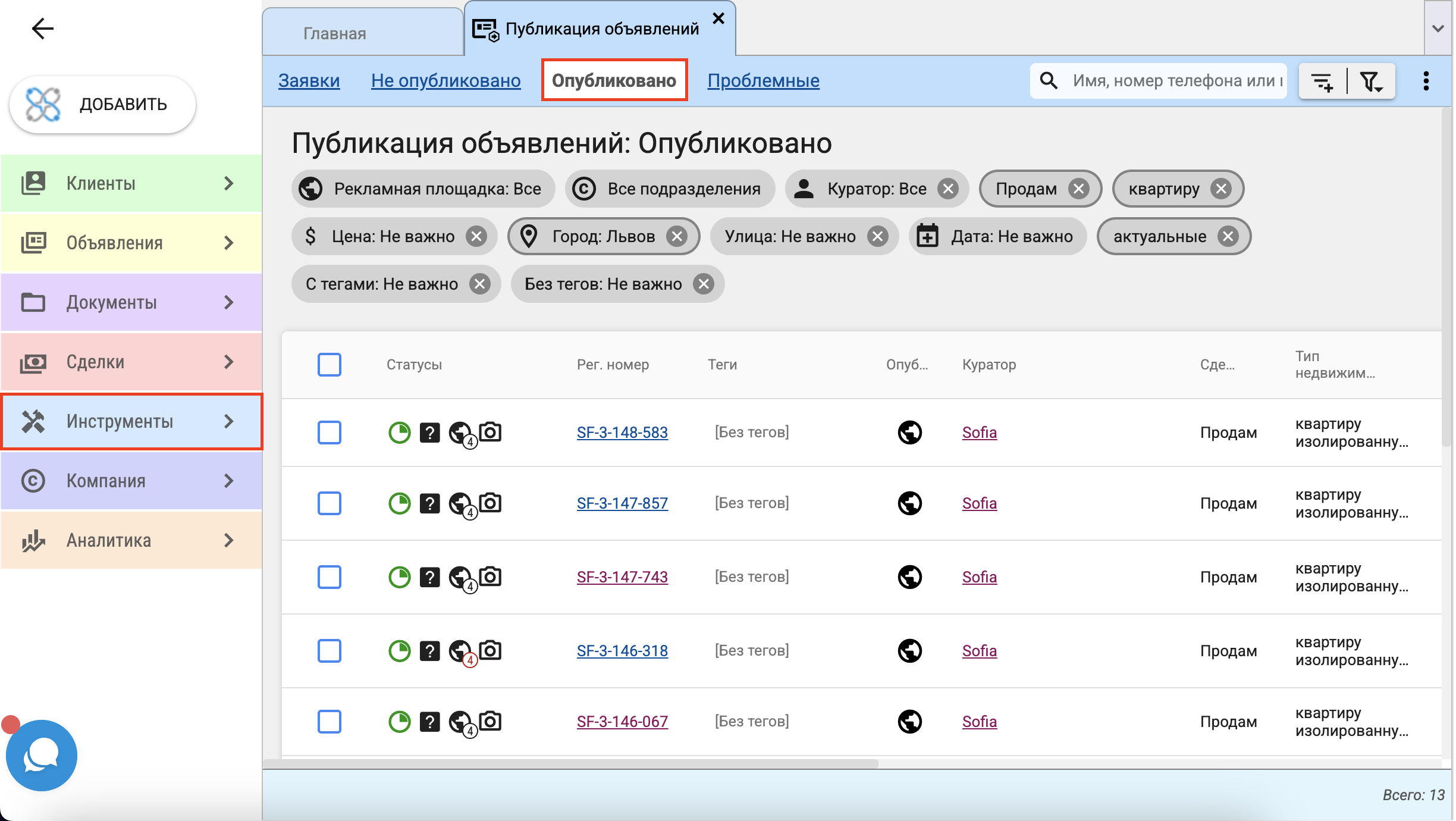Click clock status icon for SF-3-148-583
Viewport: 1456px width, 821px height.
(399, 433)
